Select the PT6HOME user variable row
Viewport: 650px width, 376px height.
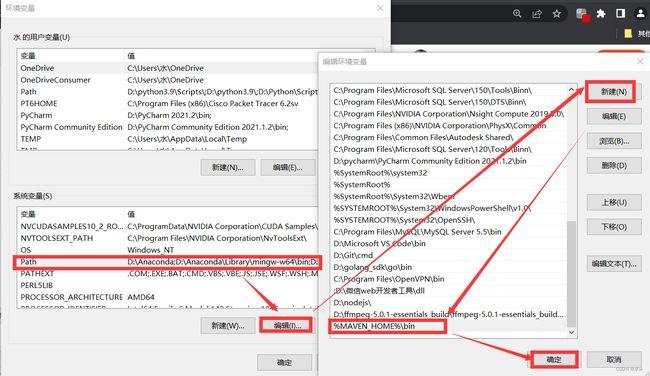point(168,104)
